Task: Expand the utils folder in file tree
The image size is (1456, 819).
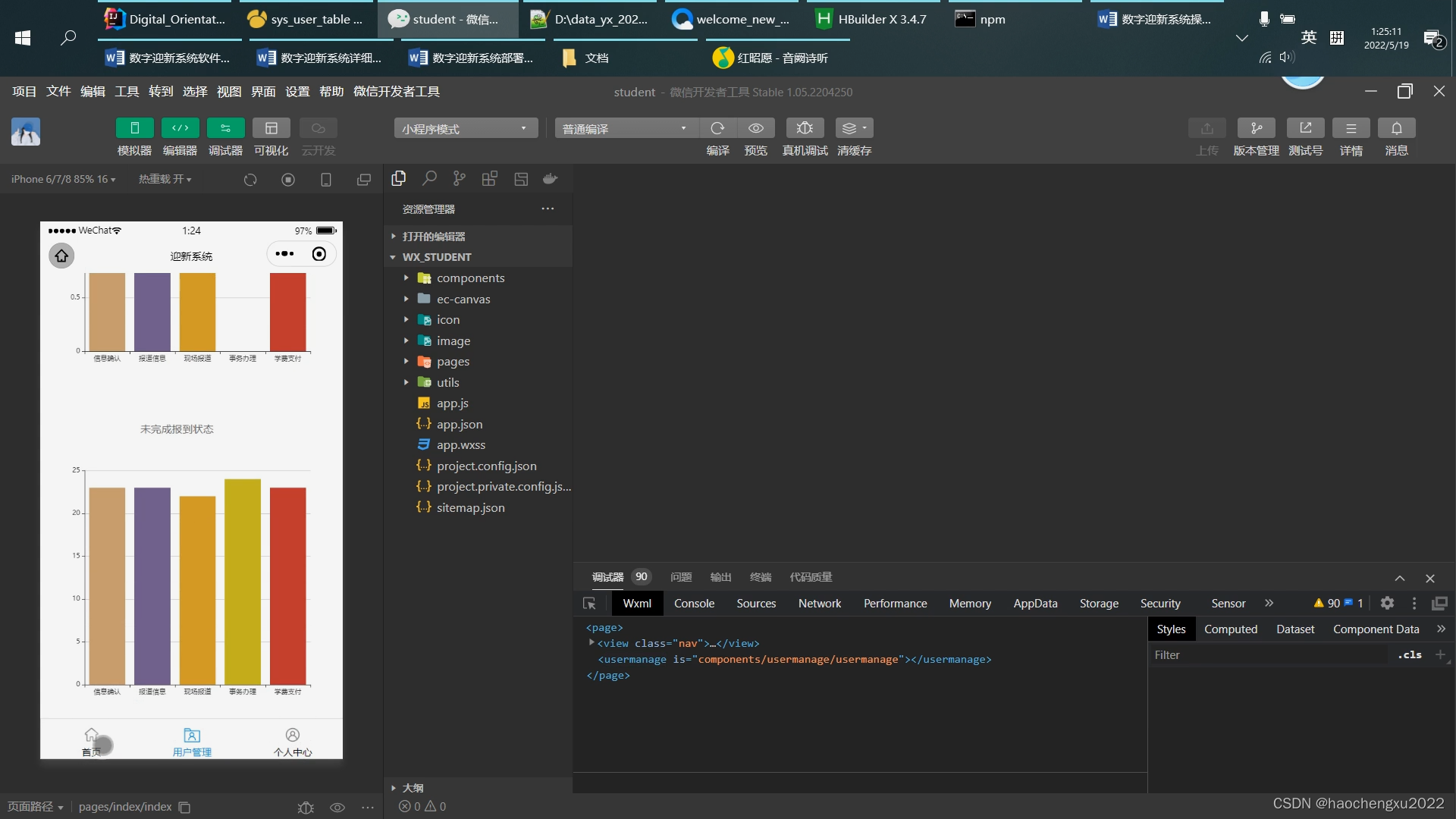Action: pyautogui.click(x=406, y=382)
